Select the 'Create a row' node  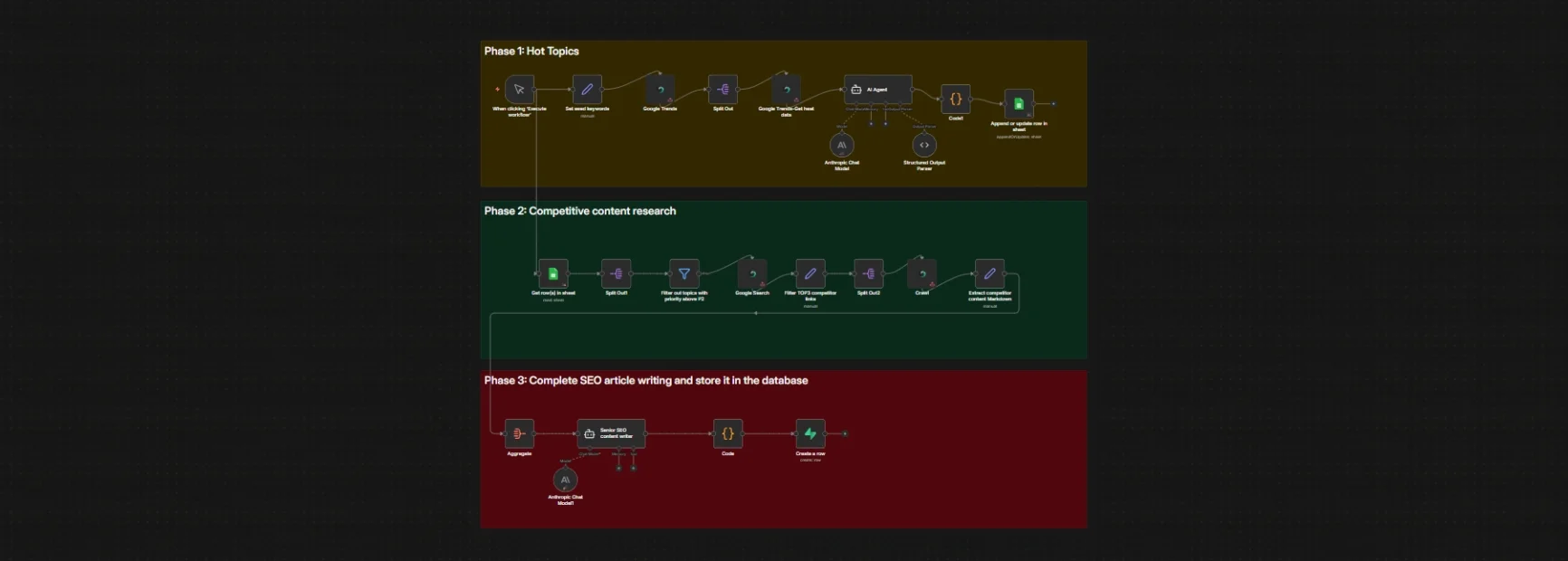tap(810, 433)
